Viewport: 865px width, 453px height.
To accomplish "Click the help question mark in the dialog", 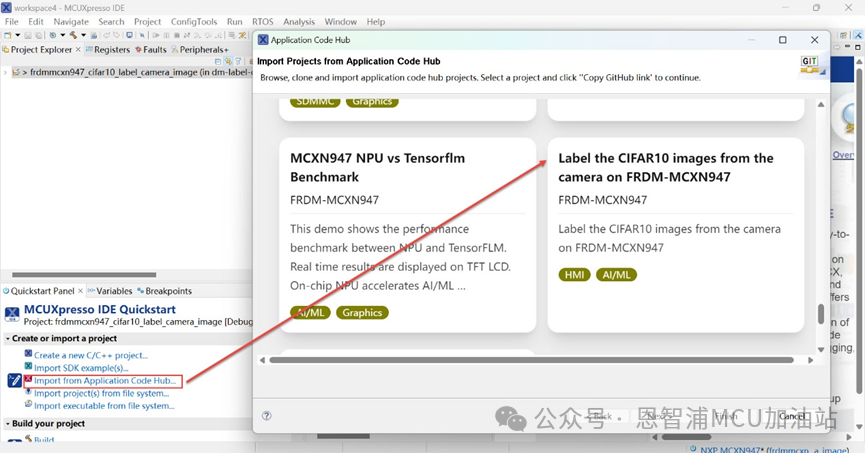I will click(266, 416).
